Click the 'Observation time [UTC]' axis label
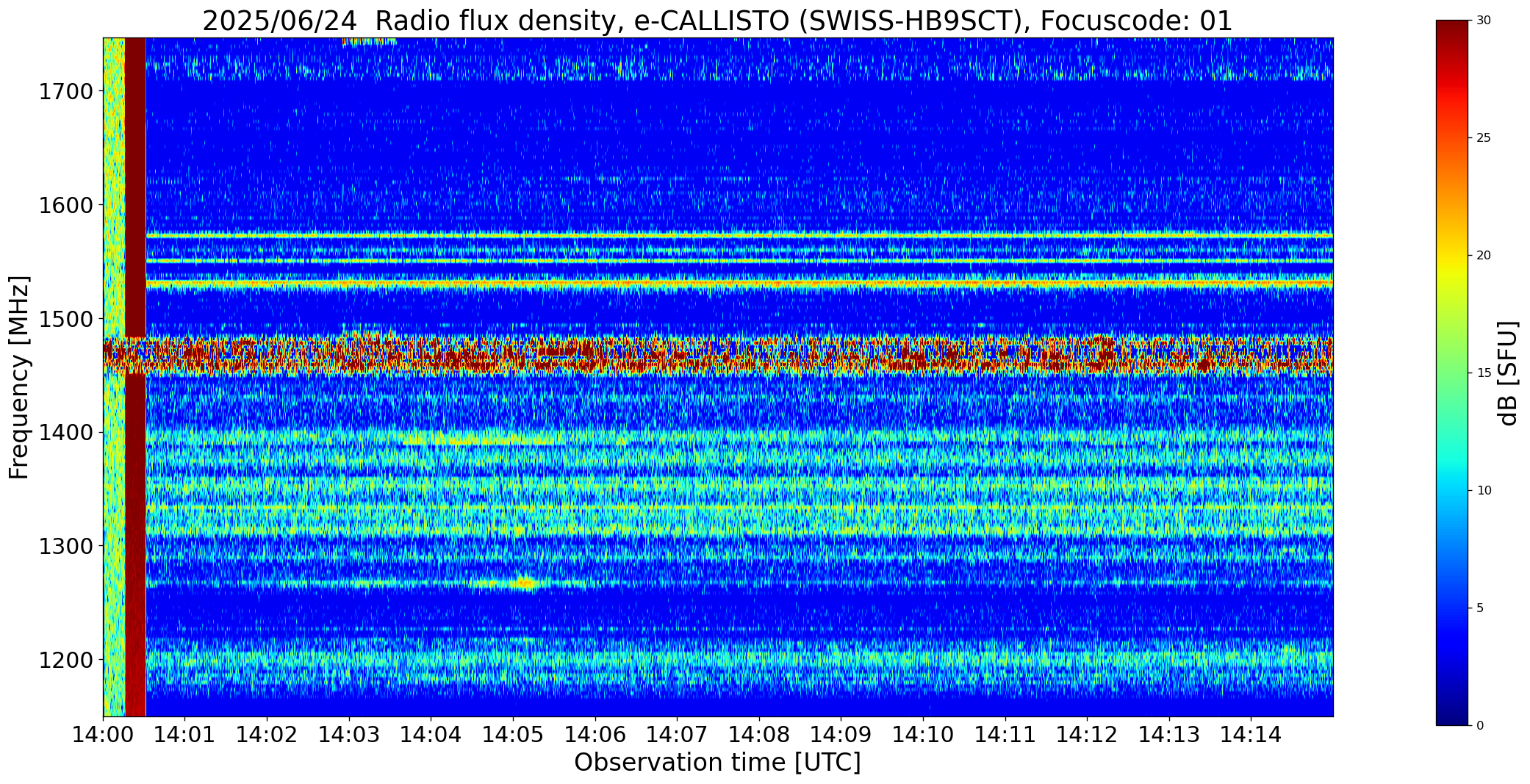1530x784 pixels. tap(717, 763)
